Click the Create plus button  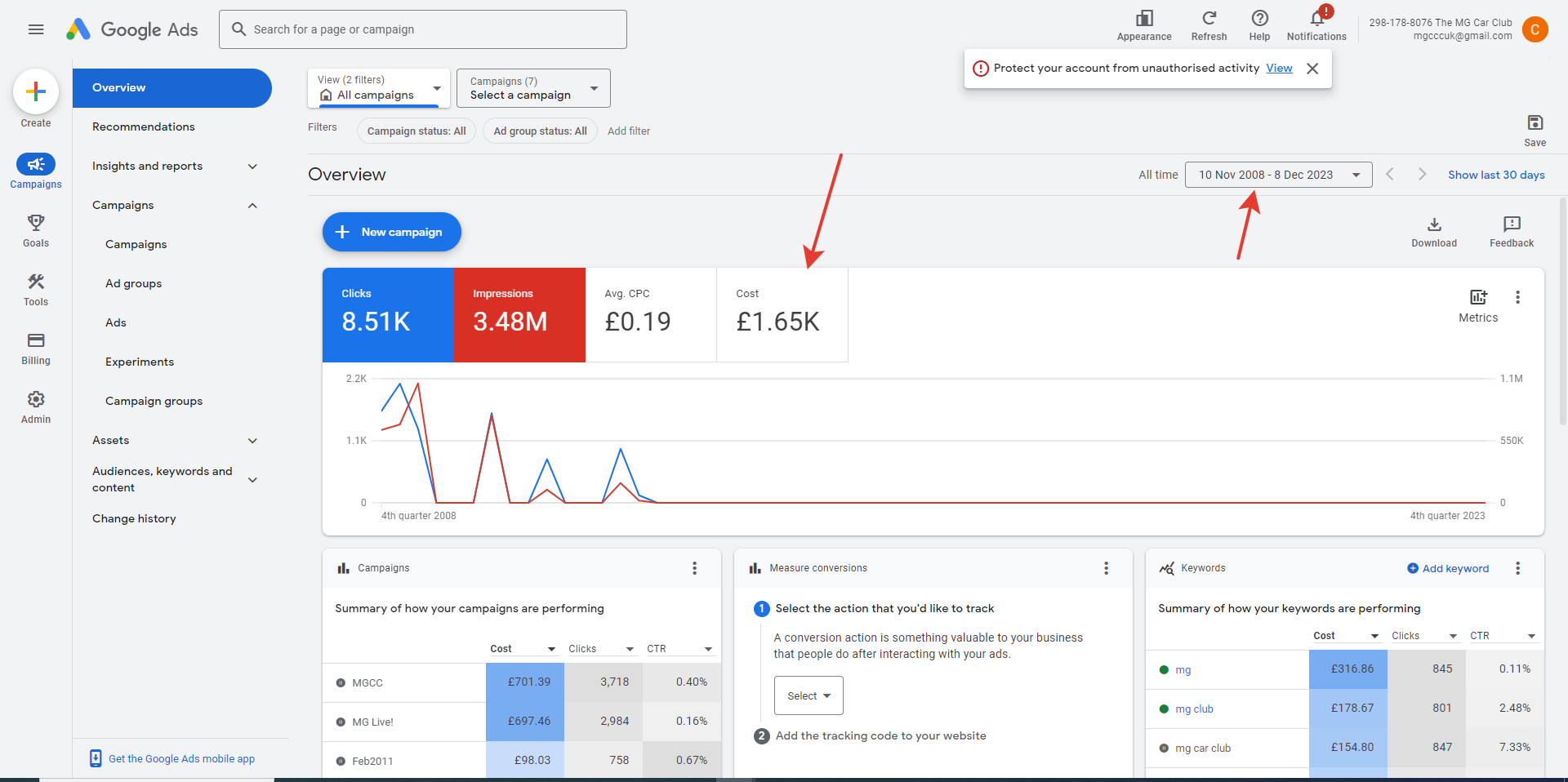click(36, 91)
